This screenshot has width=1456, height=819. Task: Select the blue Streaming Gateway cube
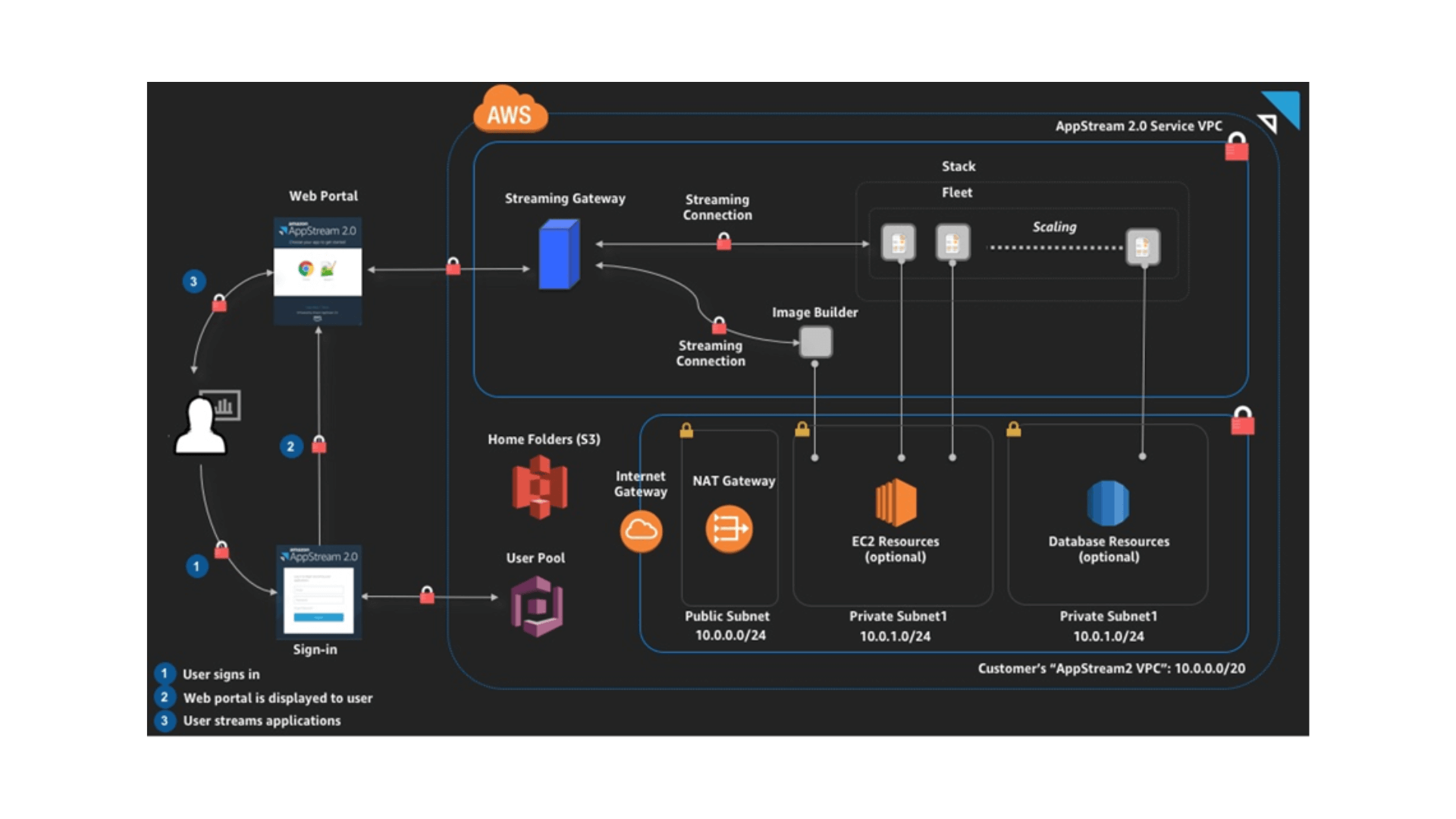[x=559, y=255]
